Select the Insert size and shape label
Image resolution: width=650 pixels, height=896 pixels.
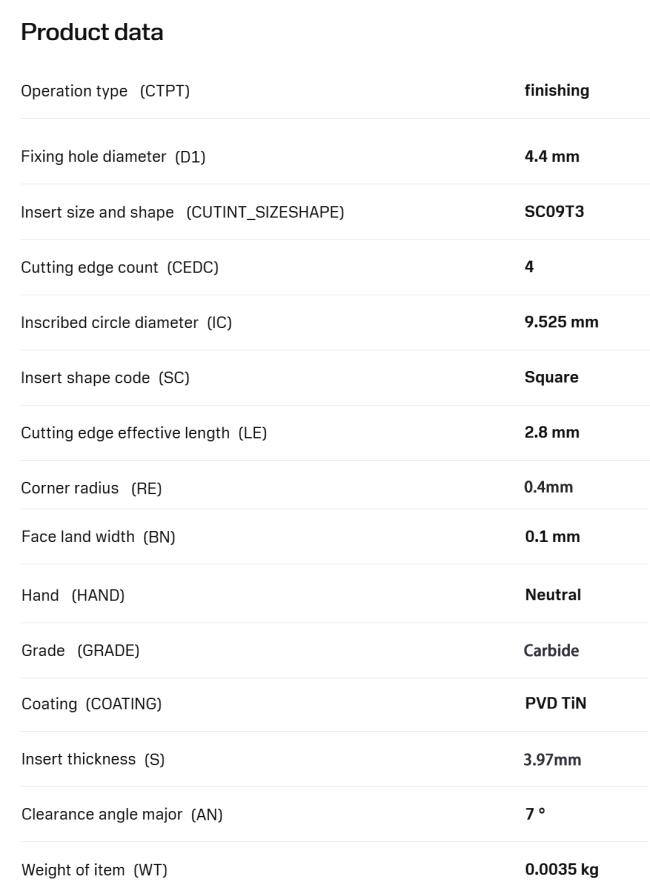click(x=182, y=212)
